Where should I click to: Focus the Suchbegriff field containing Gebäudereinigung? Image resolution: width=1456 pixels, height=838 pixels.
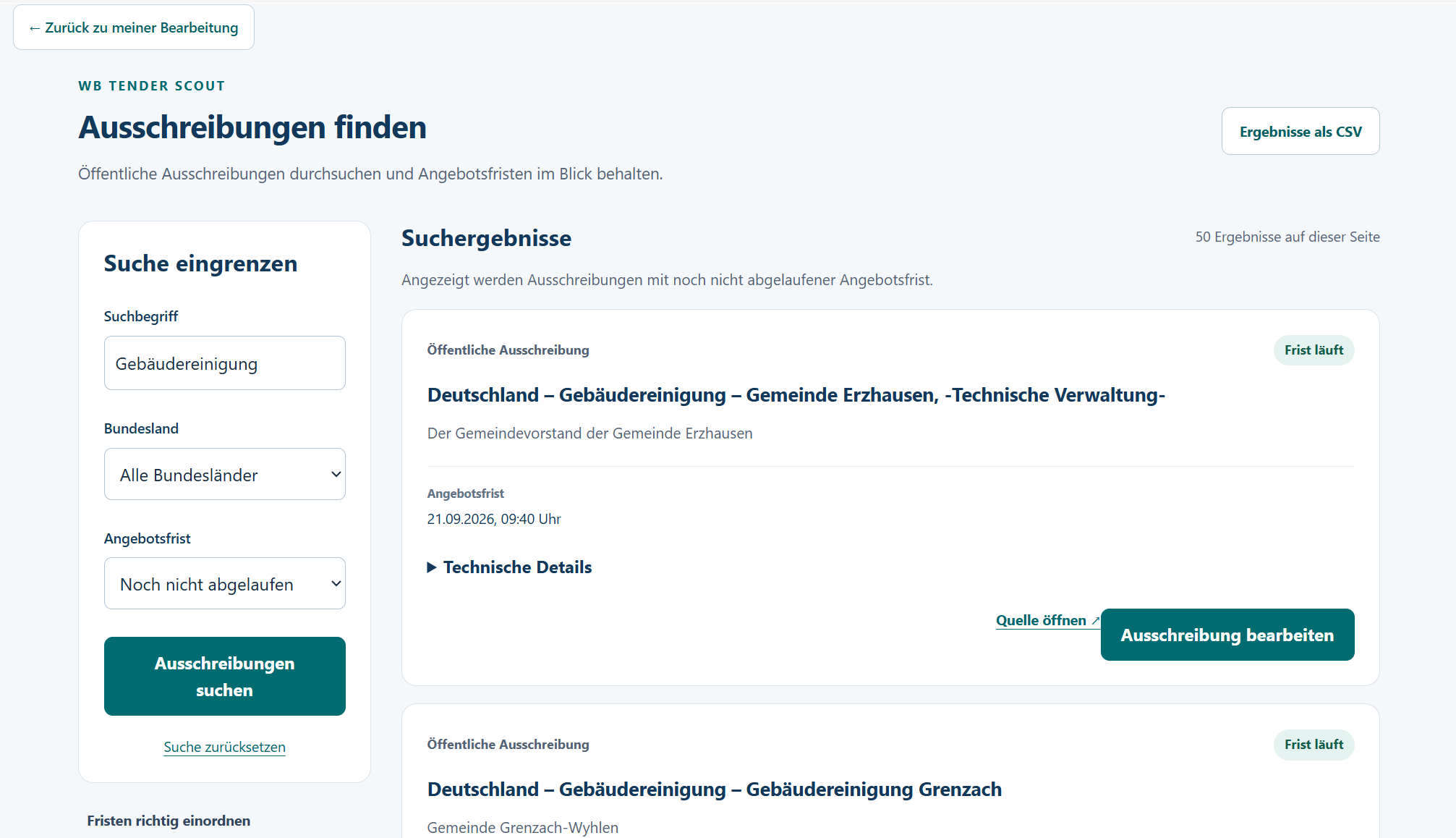coord(224,363)
